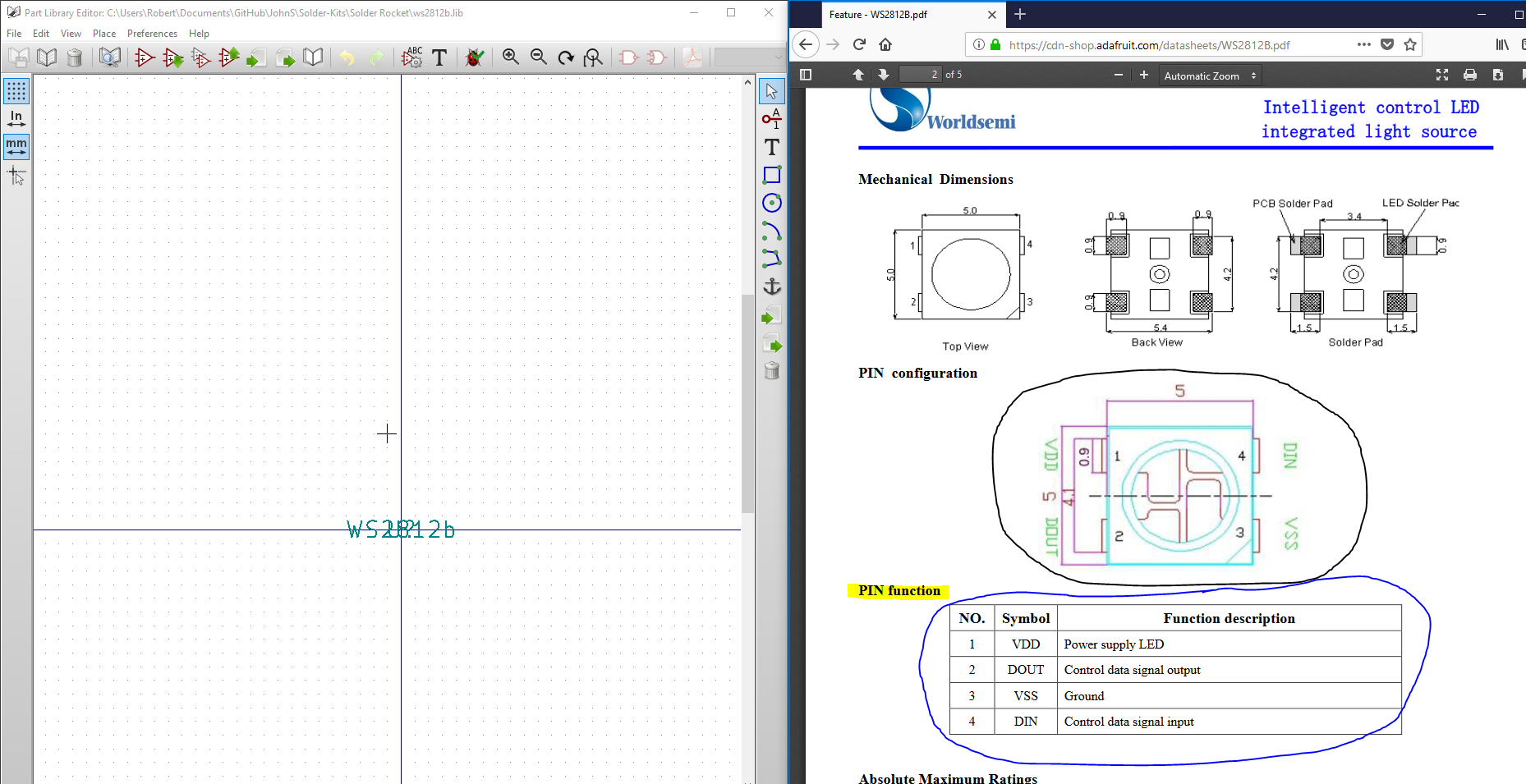Select the Add arc tool
Image resolution: width=1526 pixels, height=784 pixels.
(771, 231)
